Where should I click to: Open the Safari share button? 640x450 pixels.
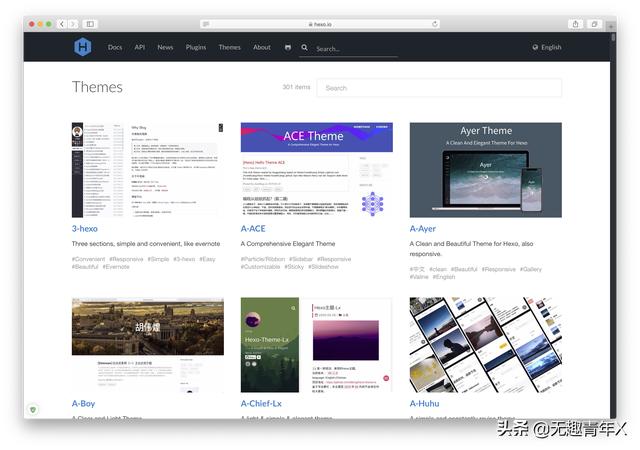[x=576, y=24]
